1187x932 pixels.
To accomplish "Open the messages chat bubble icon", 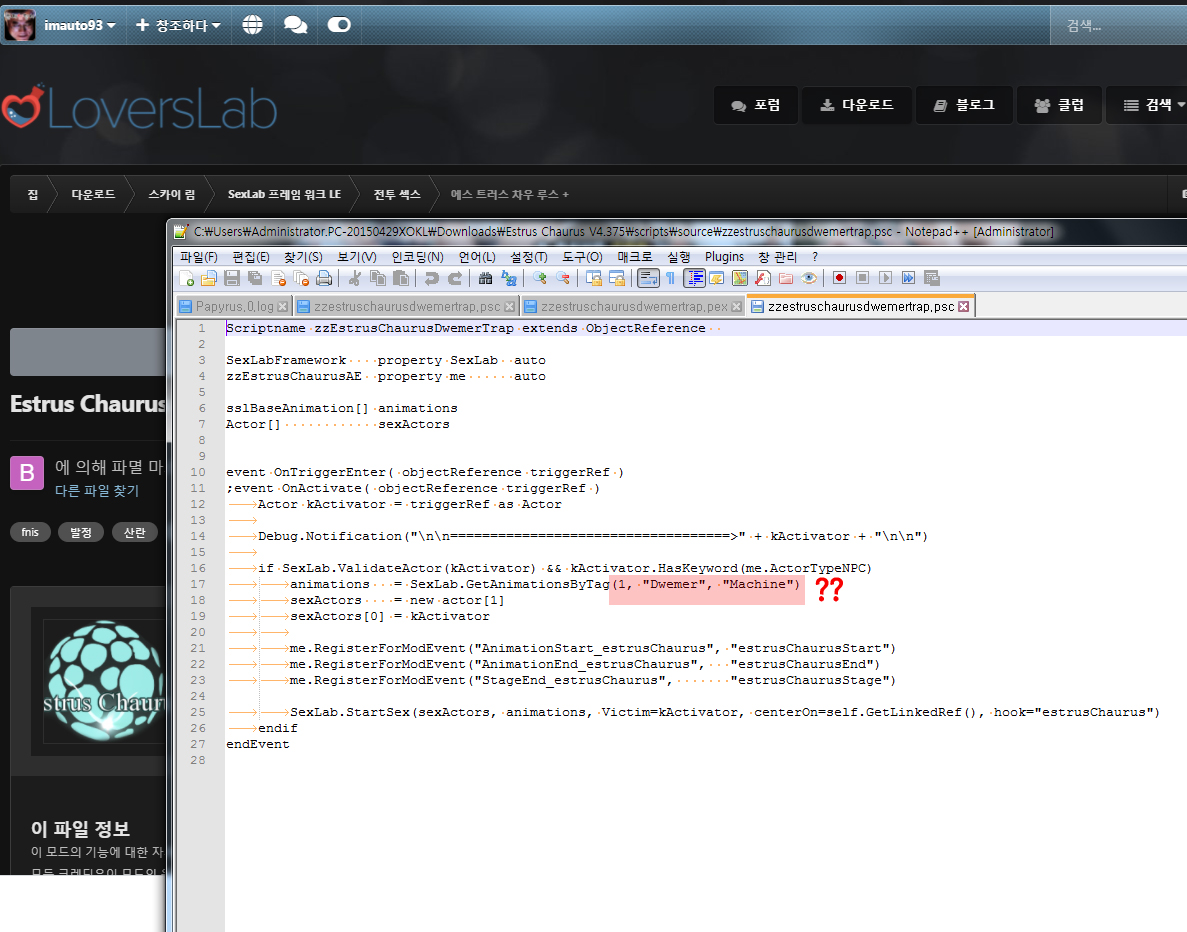I will [295, 25].
